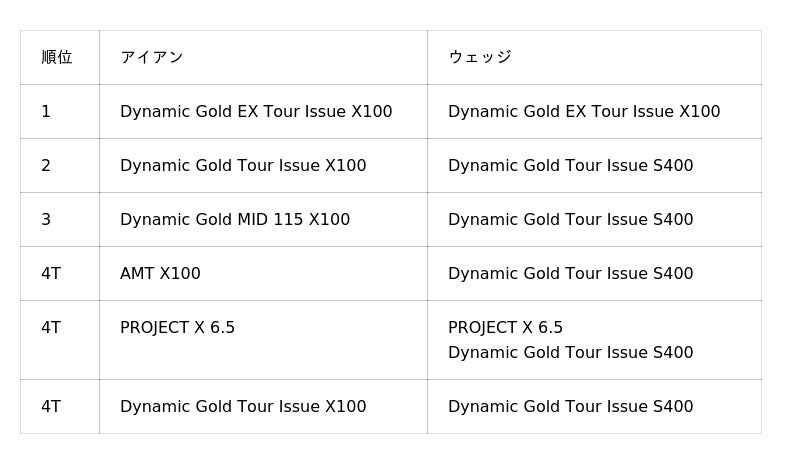Select wedge Dynamic Gold EX Tour Issue X100
800x464 pixels.
click(x=584, y=111)
